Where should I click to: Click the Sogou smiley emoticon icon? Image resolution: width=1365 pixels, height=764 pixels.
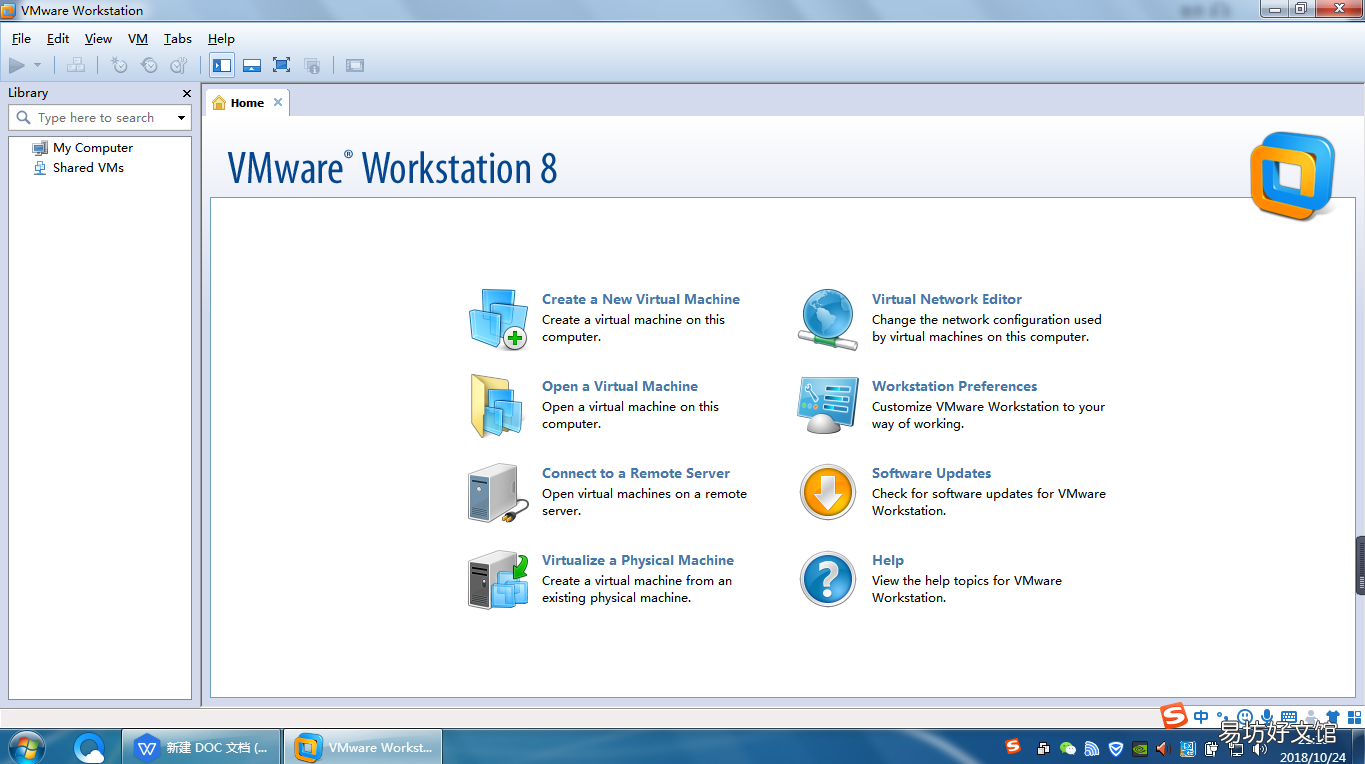tap(1245, 716)
